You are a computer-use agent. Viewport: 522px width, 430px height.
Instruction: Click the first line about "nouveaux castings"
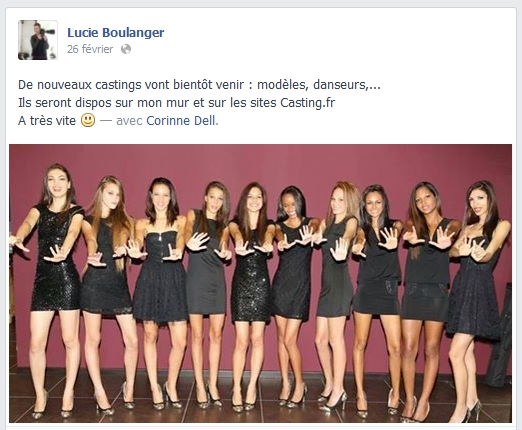click(199, 85)
